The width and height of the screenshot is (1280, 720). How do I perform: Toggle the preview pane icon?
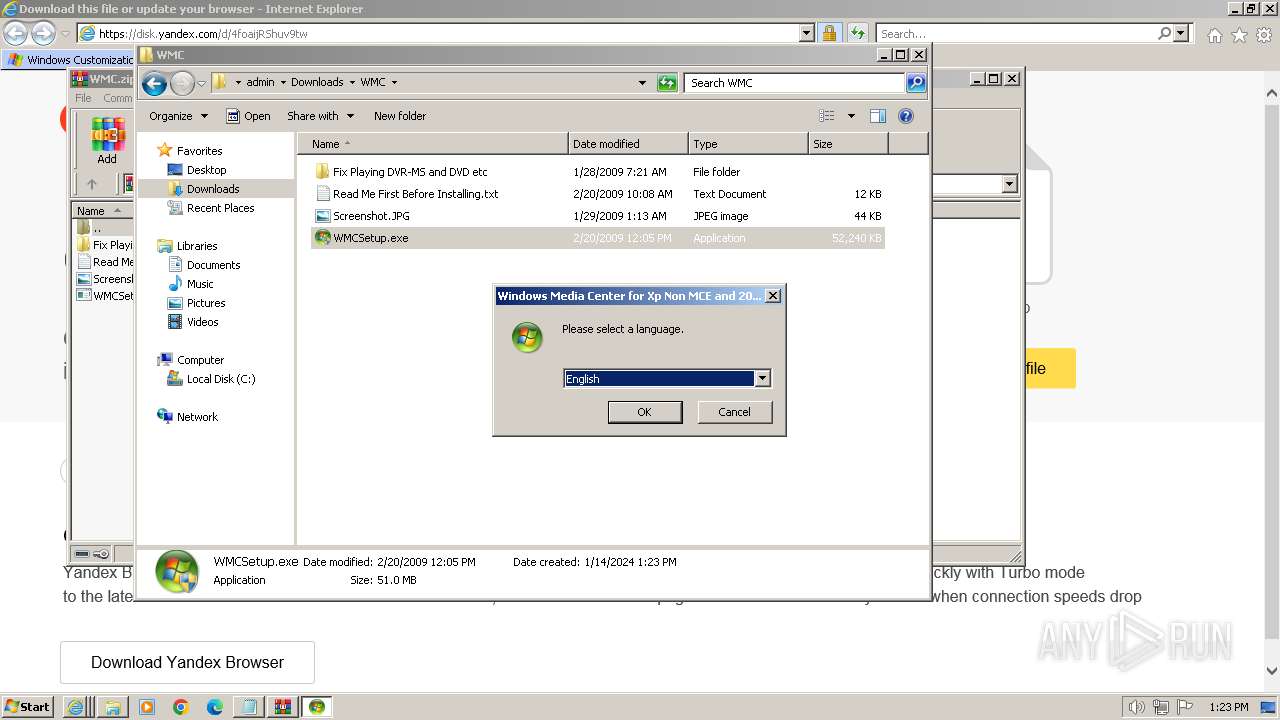click(x=878, y=116)
